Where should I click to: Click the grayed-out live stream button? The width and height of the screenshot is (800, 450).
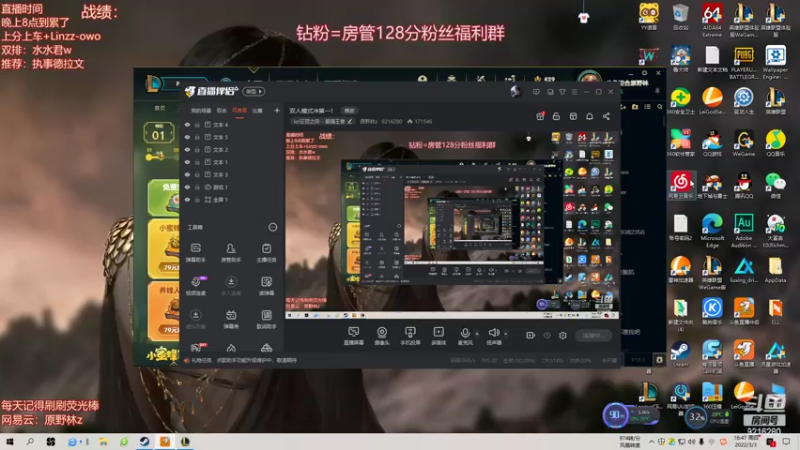coord(593,335)
